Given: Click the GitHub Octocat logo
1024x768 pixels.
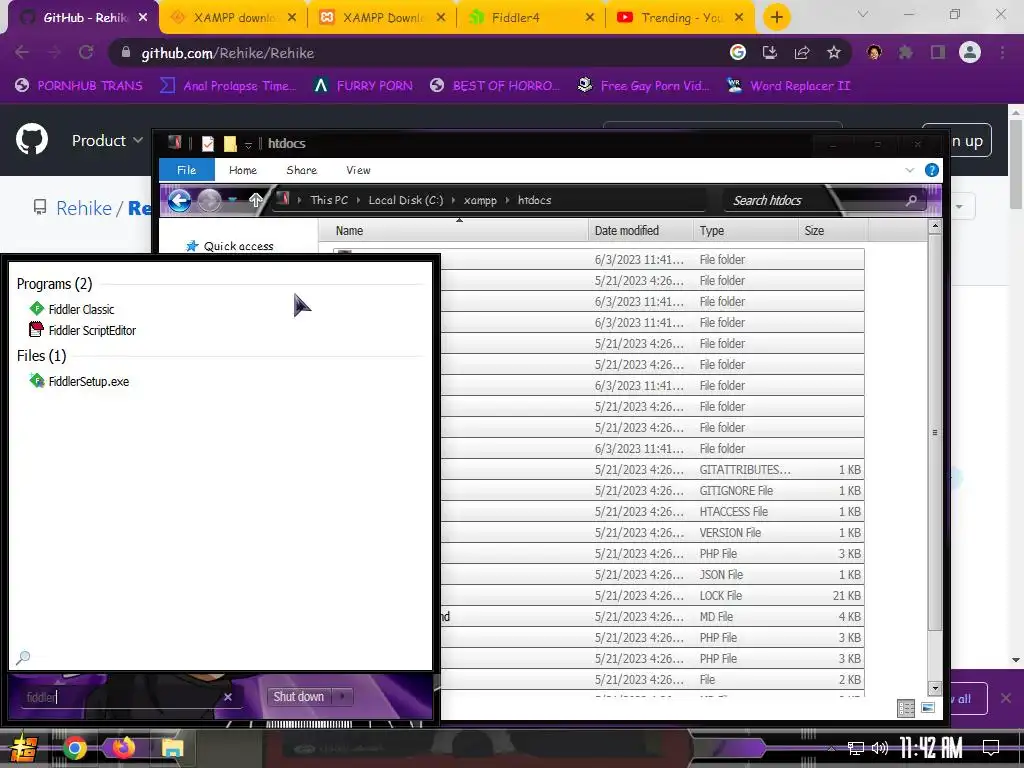Looking at the screenshot, I should [31, 139].
